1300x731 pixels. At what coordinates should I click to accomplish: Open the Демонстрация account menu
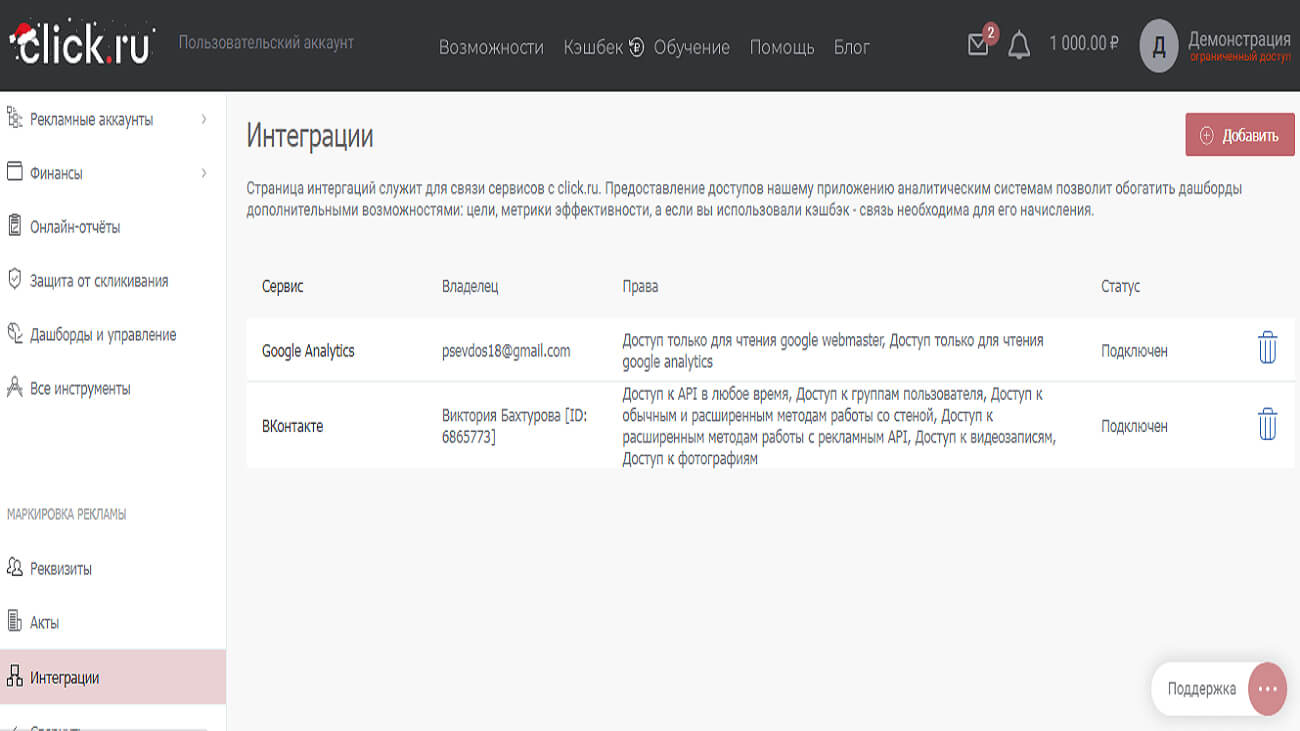tap(1238, 40)
